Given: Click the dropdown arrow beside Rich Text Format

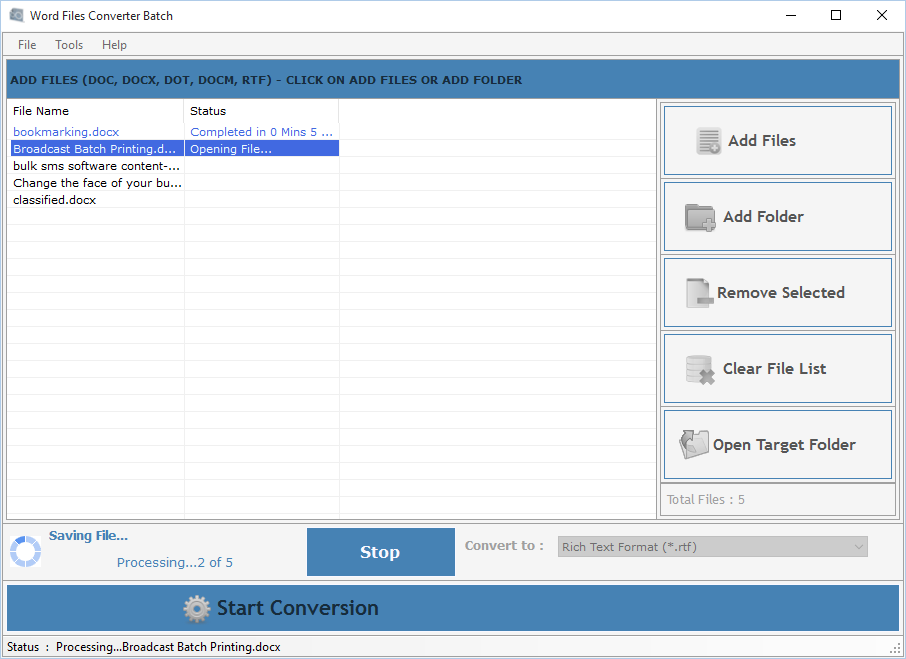Looking at the screenshot, I should (x=858, y=546).
